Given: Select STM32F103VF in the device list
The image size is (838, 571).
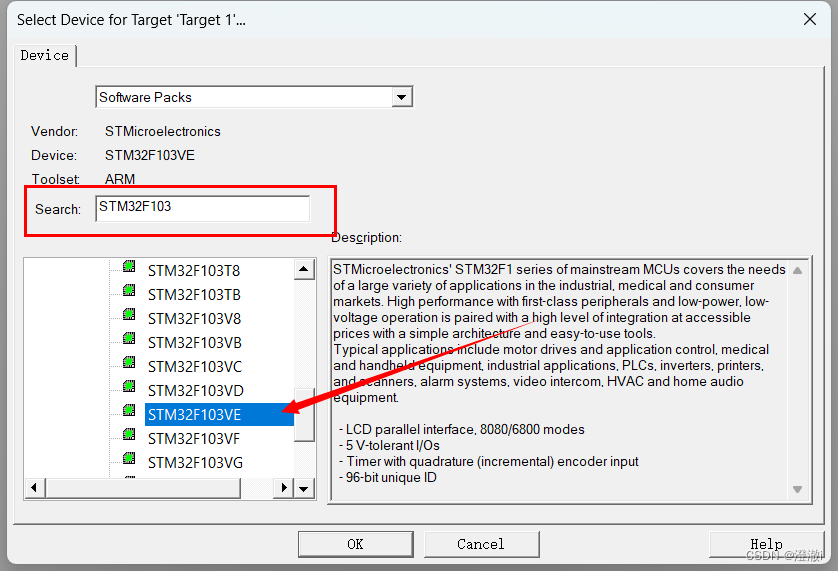Looking at the screenshot, I should pos(194,439).
